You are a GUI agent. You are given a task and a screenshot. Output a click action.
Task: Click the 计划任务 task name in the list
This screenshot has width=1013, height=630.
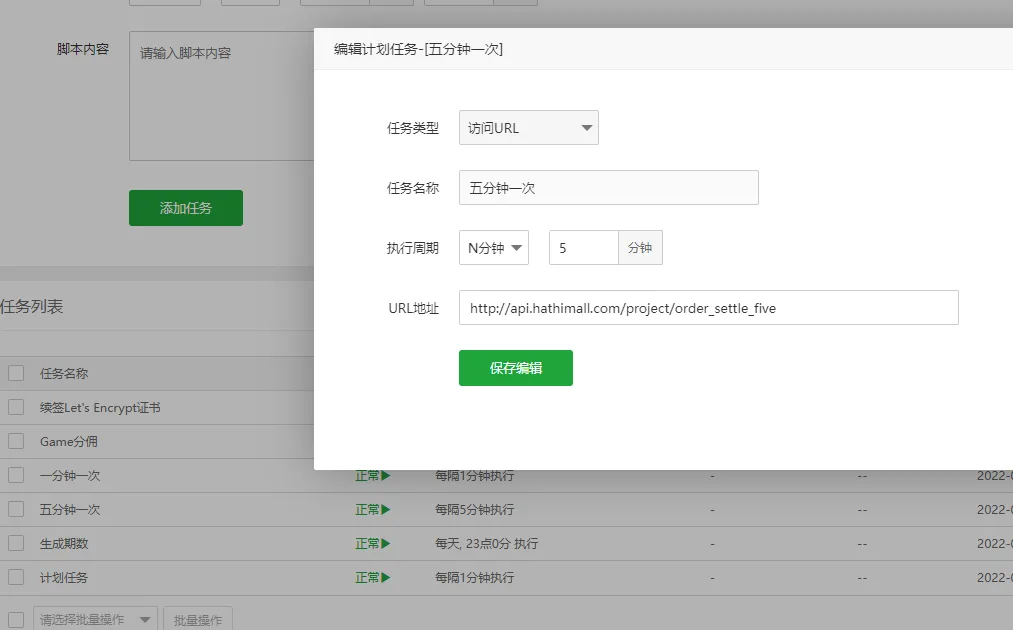64,578
